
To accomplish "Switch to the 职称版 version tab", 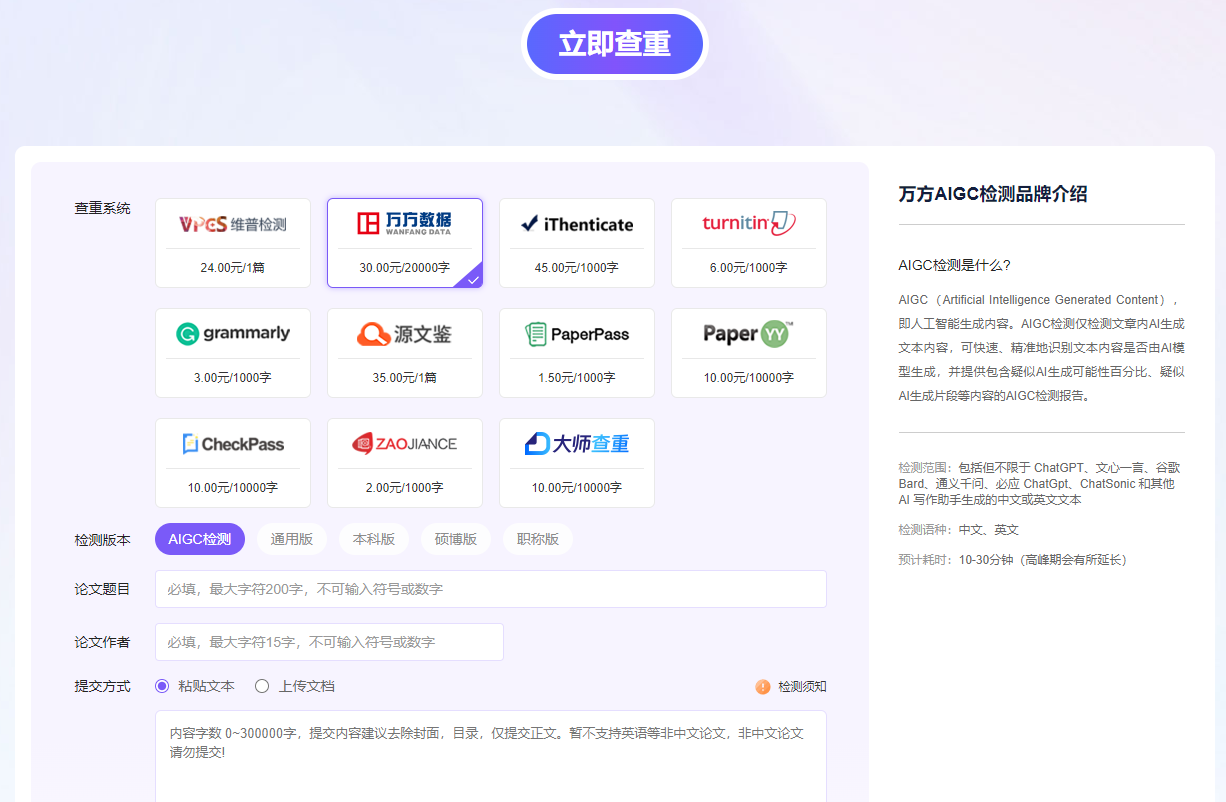I will point(538,539).
